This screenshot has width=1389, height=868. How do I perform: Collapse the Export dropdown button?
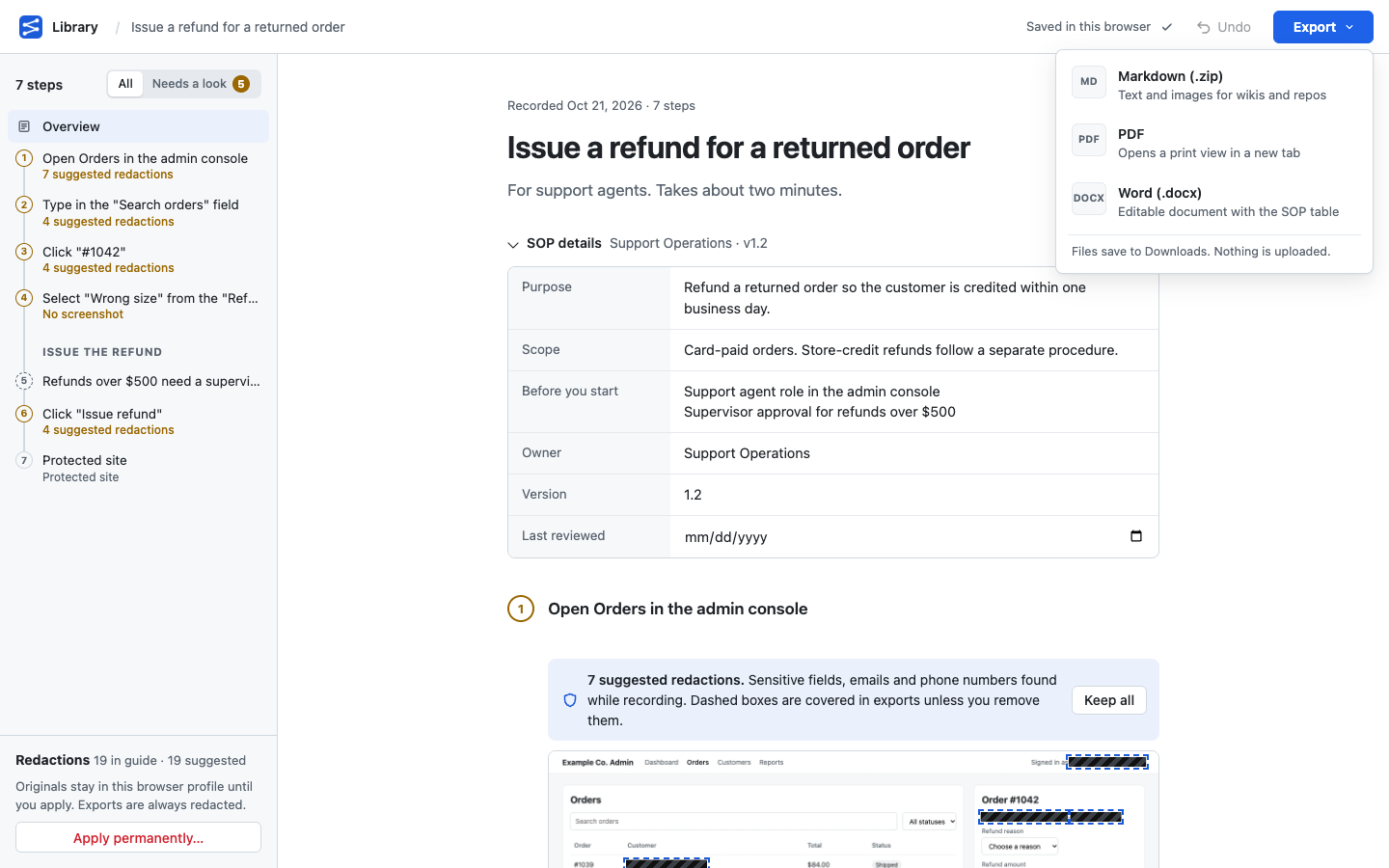click(1322, 27)
